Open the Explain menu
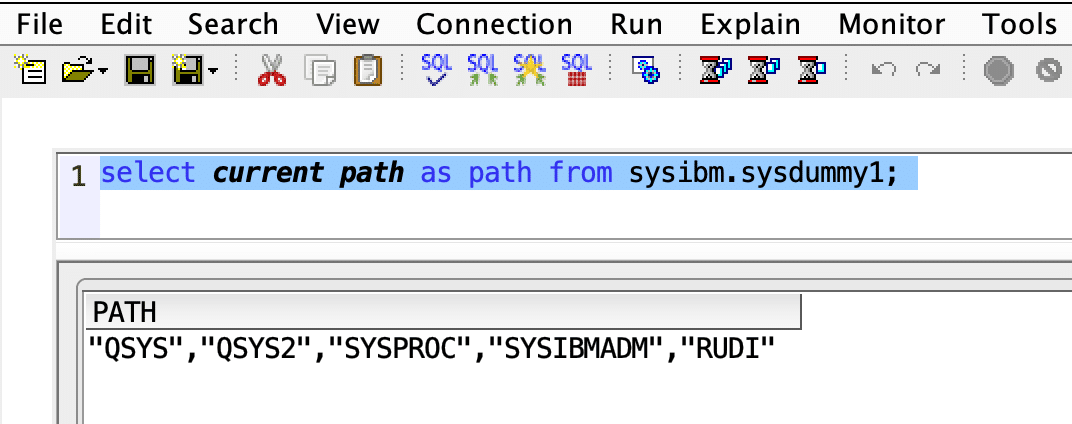The image size is (1072, 424). (750, 23)
